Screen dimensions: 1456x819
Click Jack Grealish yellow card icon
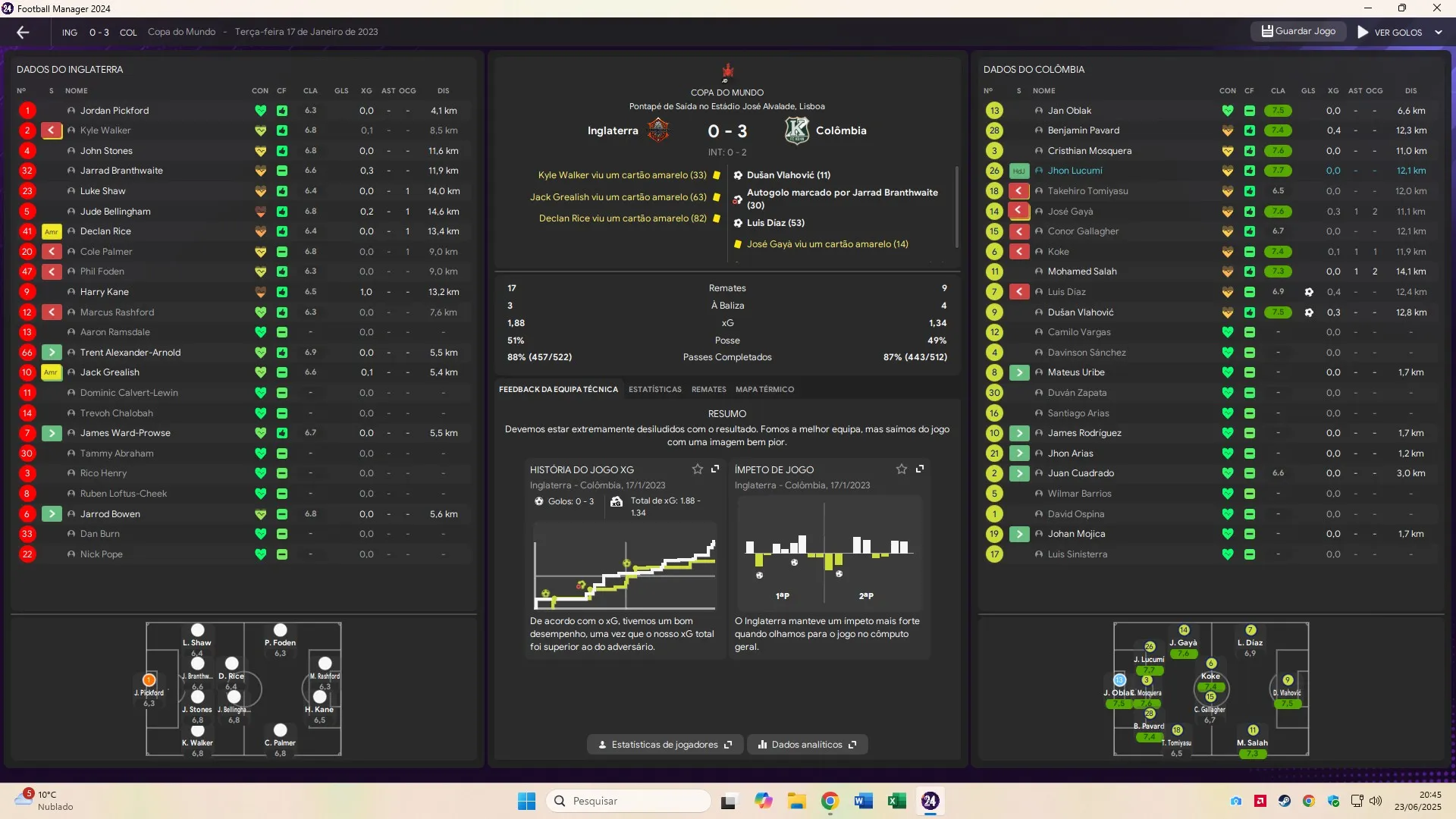coord(51,372)
